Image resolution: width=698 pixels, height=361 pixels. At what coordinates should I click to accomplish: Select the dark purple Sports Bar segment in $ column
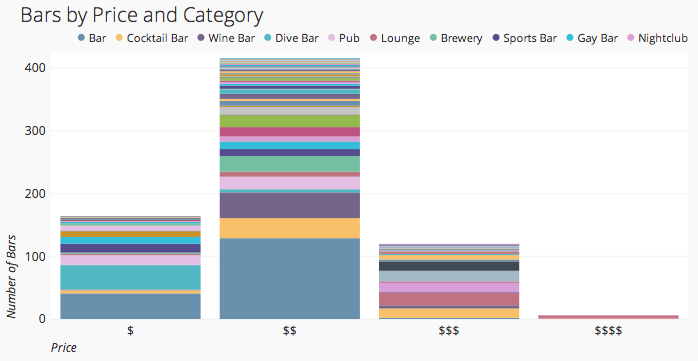pyautogui.click(x=130, y=248)
